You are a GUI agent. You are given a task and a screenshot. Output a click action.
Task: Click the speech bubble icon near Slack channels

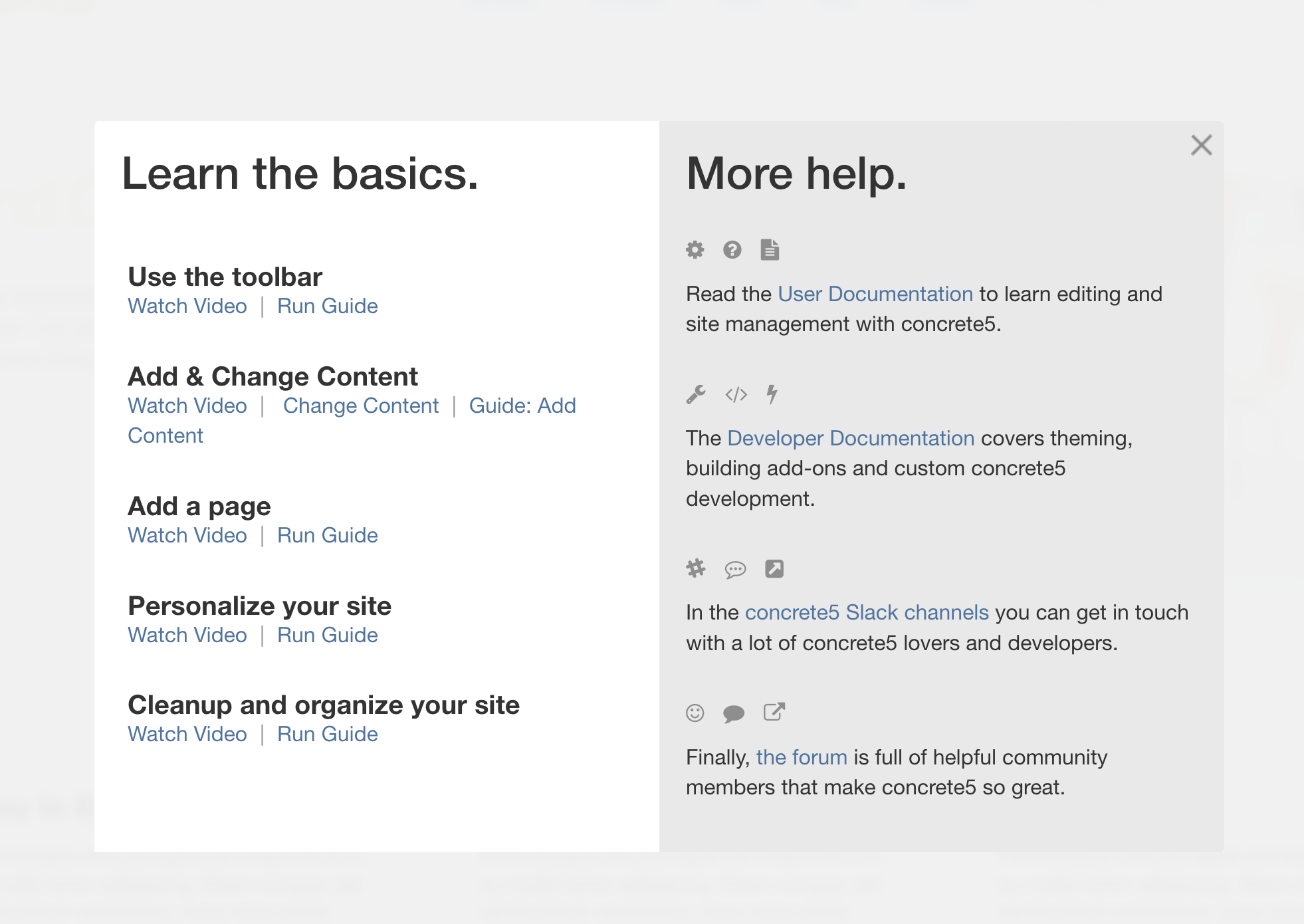734,570
